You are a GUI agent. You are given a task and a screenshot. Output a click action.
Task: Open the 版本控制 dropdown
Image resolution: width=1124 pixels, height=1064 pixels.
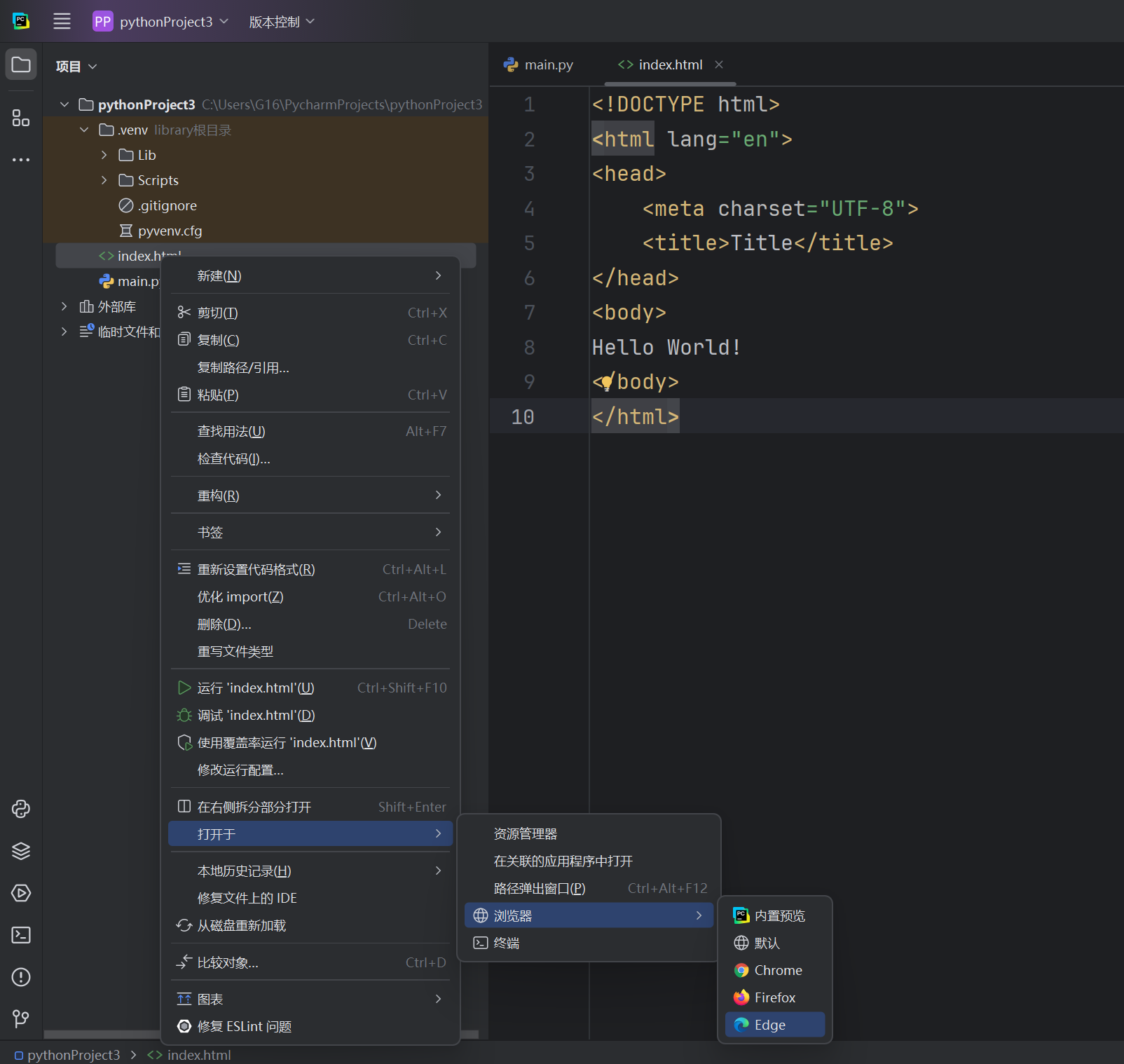[282, 22]
